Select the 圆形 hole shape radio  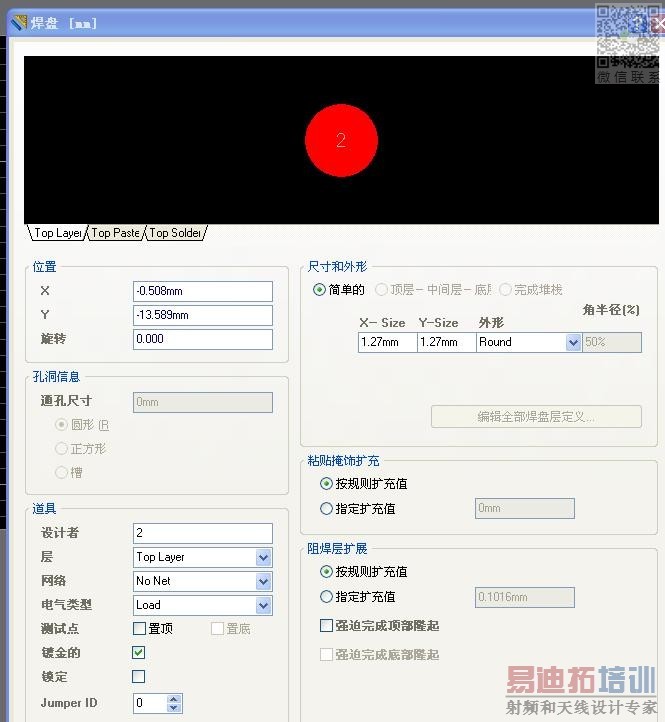61,425
